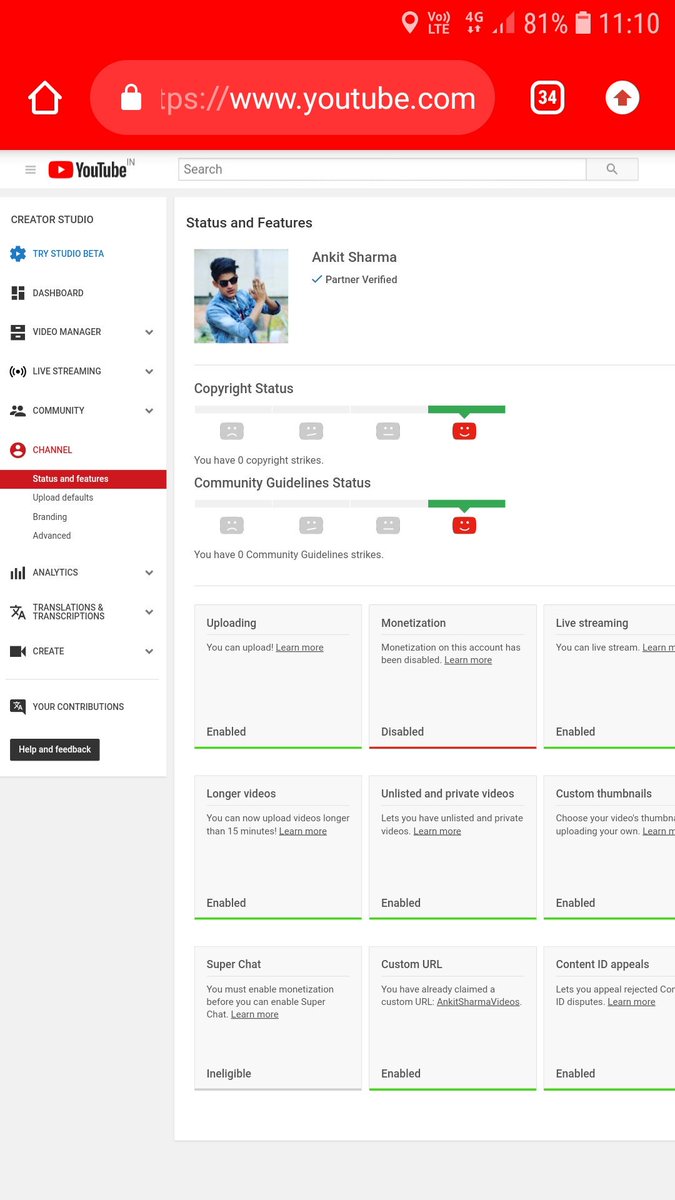The image size is (675, 1200).
Task: Click the 'You have 0 copyright strikes.' text
Action: (x=259, y=461)
